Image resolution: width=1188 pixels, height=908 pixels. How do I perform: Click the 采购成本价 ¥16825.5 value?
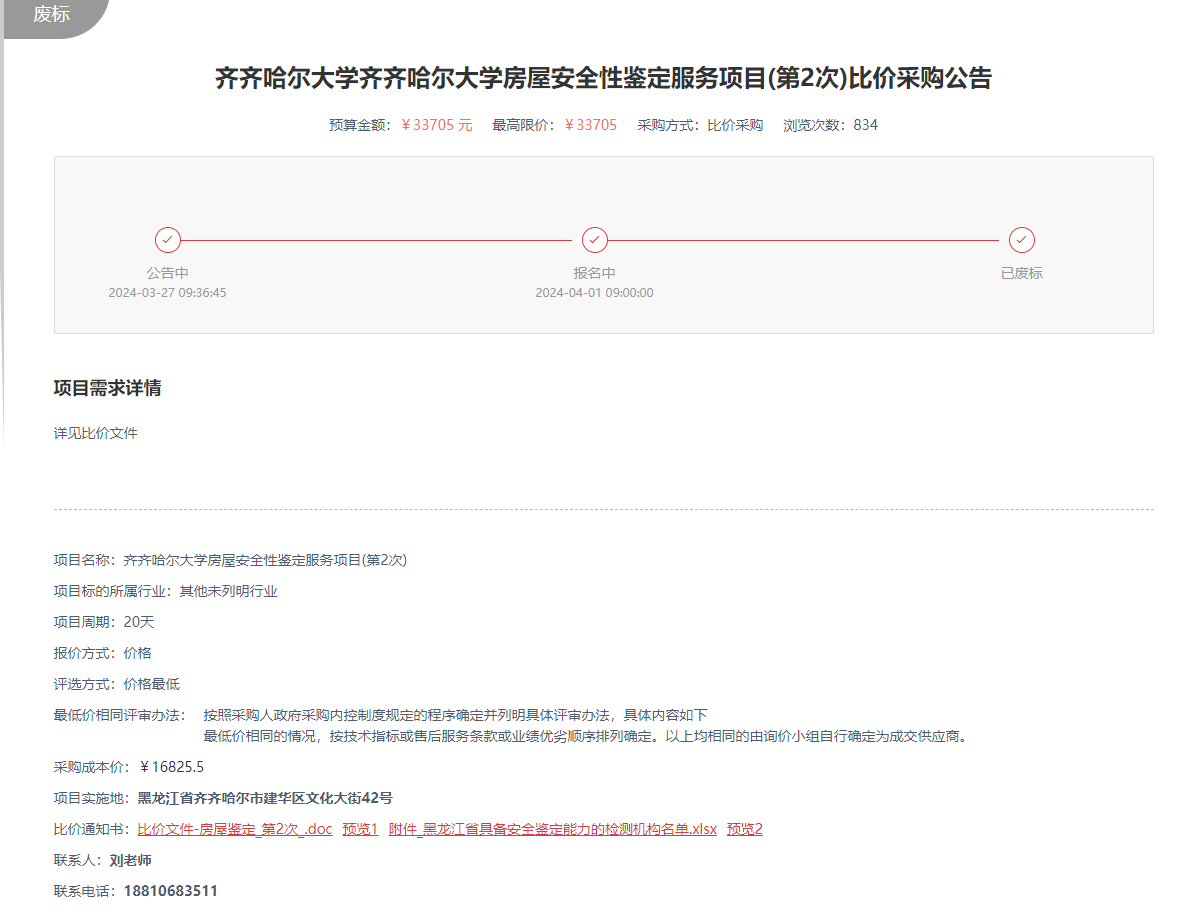[171, 767]
